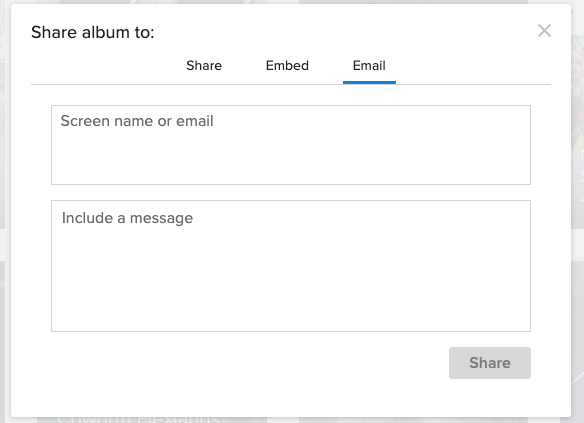Switch to the Share tab
The height and width of the screenshot is (423, 584).
[x=204, y=66]
